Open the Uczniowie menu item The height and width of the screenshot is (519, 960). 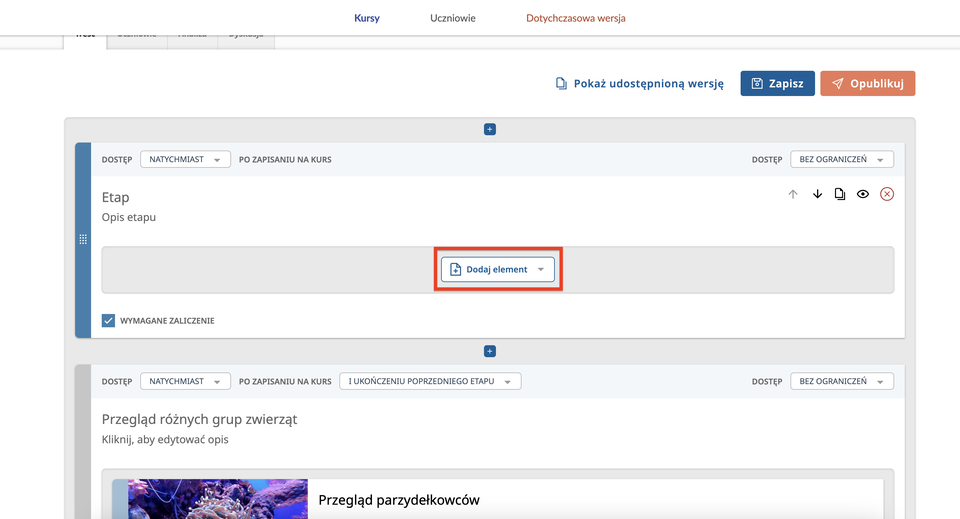point(453,18)
